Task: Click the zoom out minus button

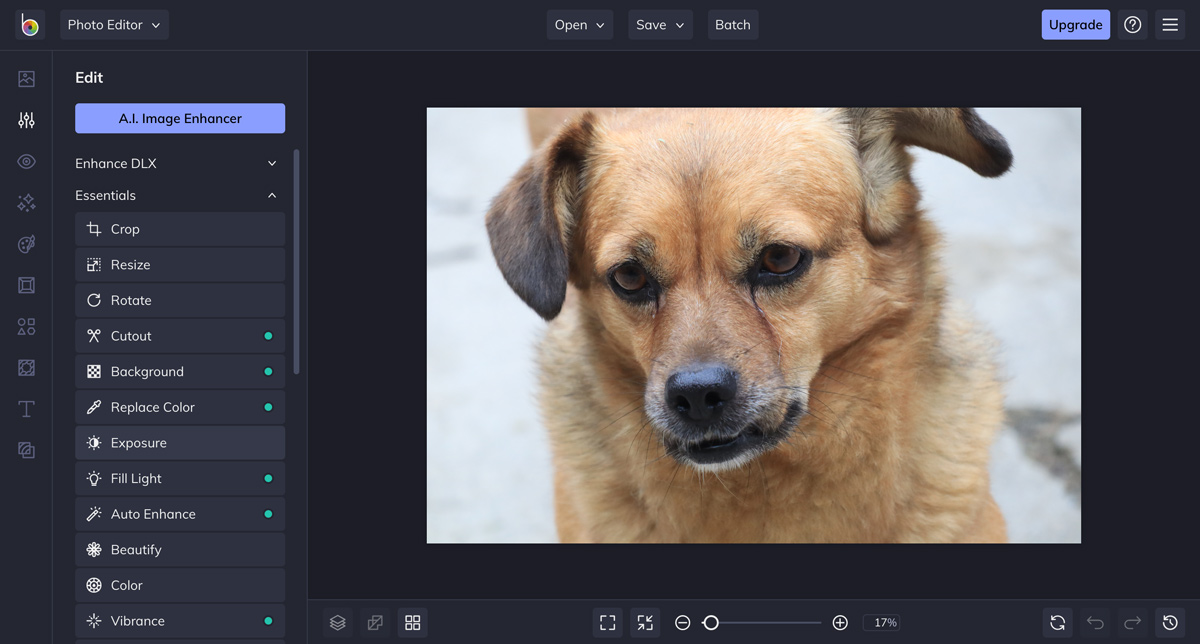Action: coord(682,623)
